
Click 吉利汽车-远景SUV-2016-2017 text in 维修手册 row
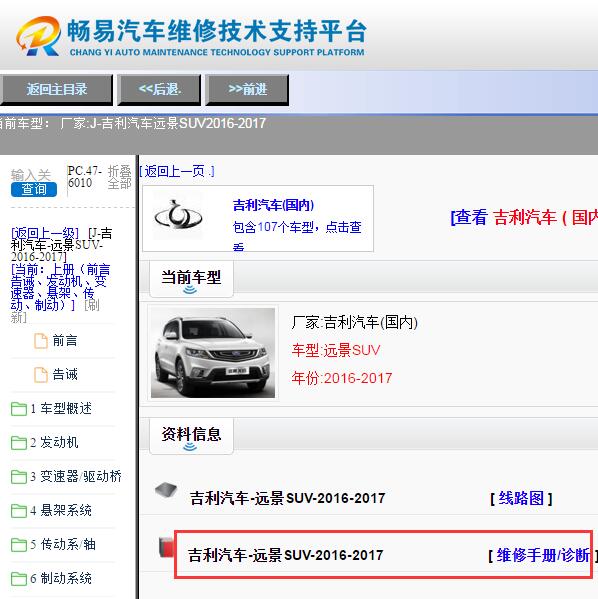coord(285,555)
